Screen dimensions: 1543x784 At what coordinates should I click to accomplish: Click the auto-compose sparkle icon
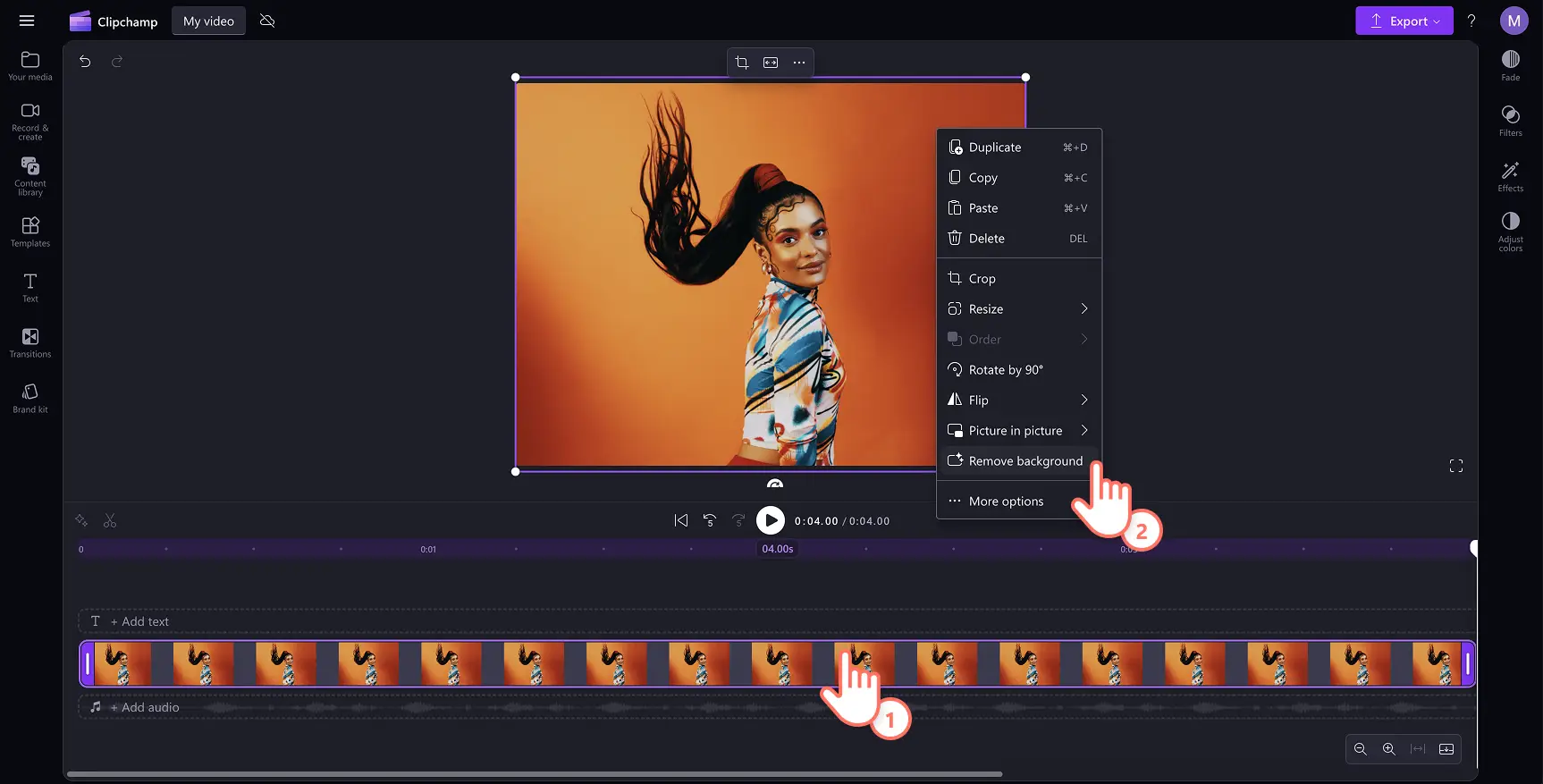point(81,520)
